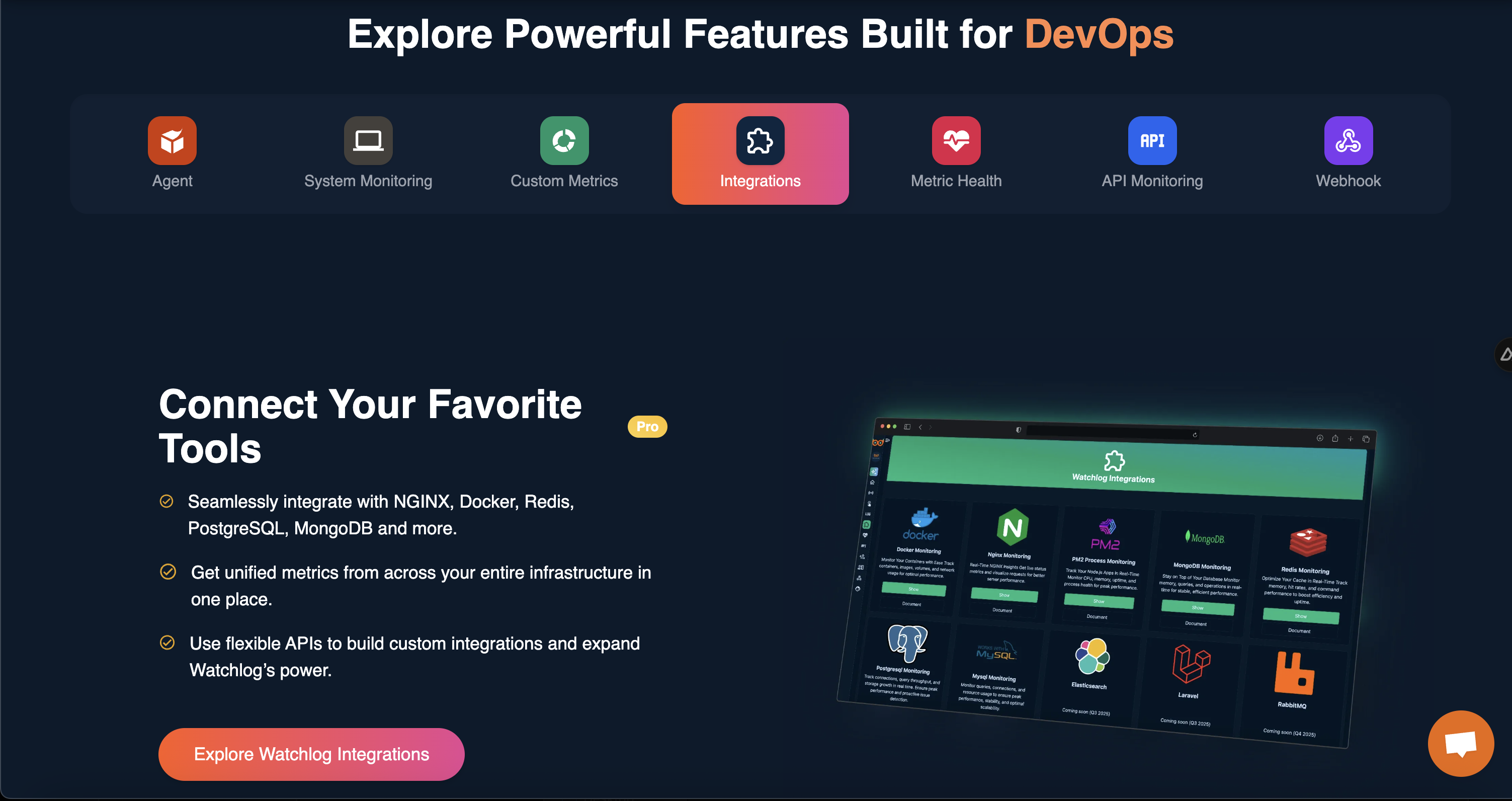This screenshot has height=801, width=1512.
Task: Click the Integrations puzzle piece icon
Action: pyautogui.click(x=760, y=140)
